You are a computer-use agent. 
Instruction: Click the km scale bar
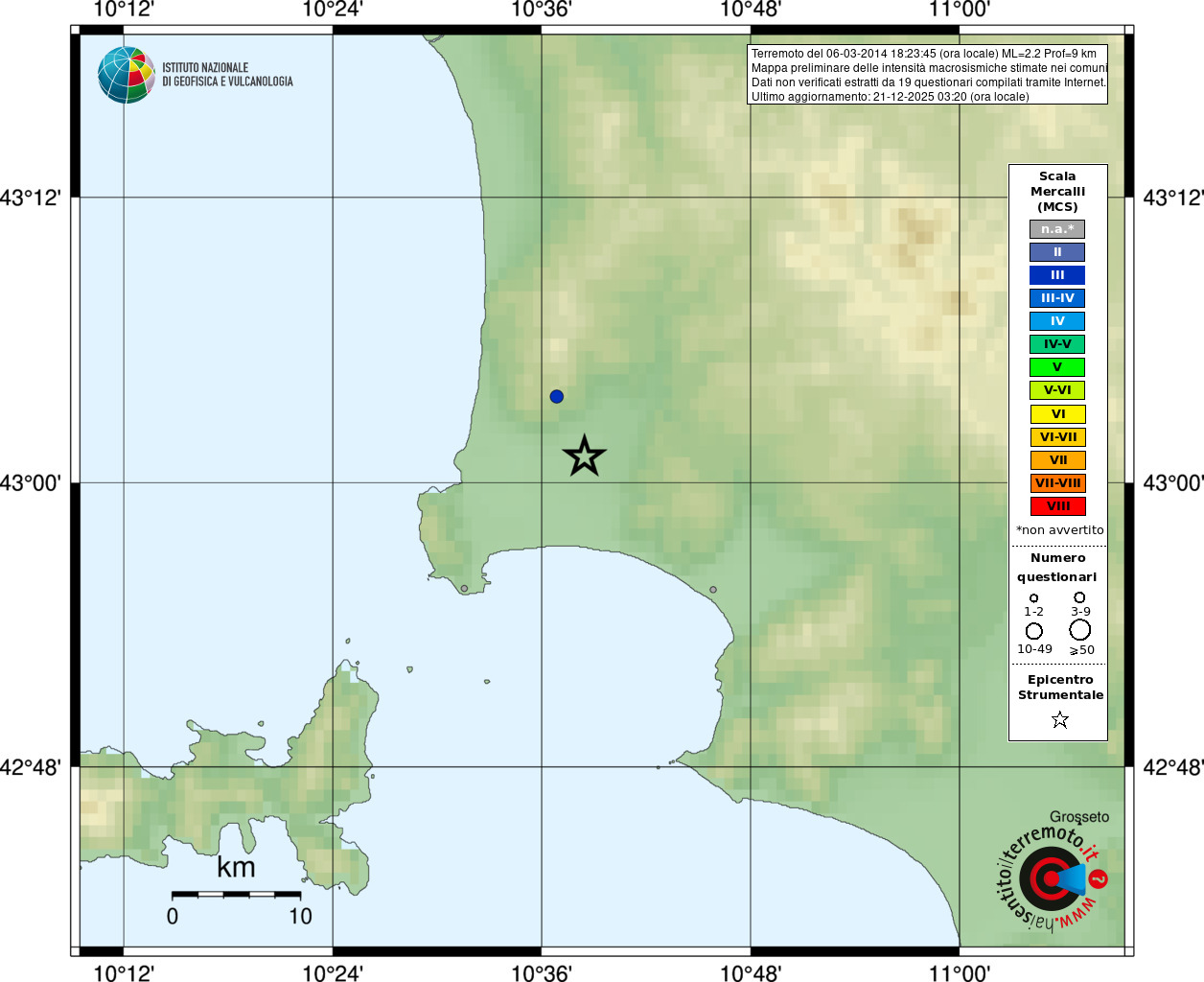236,894
